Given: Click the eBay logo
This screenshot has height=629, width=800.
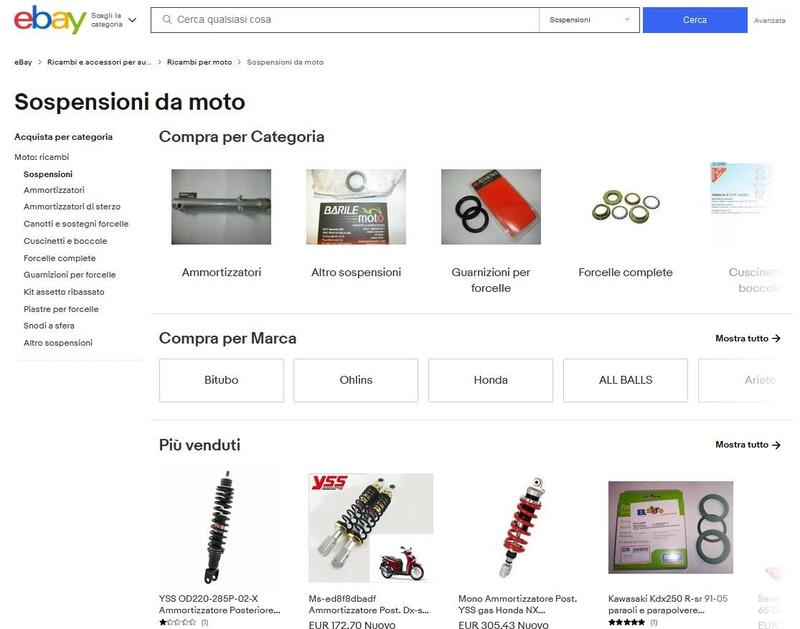Looking at the screenshot, I should (x=49, y=19).
